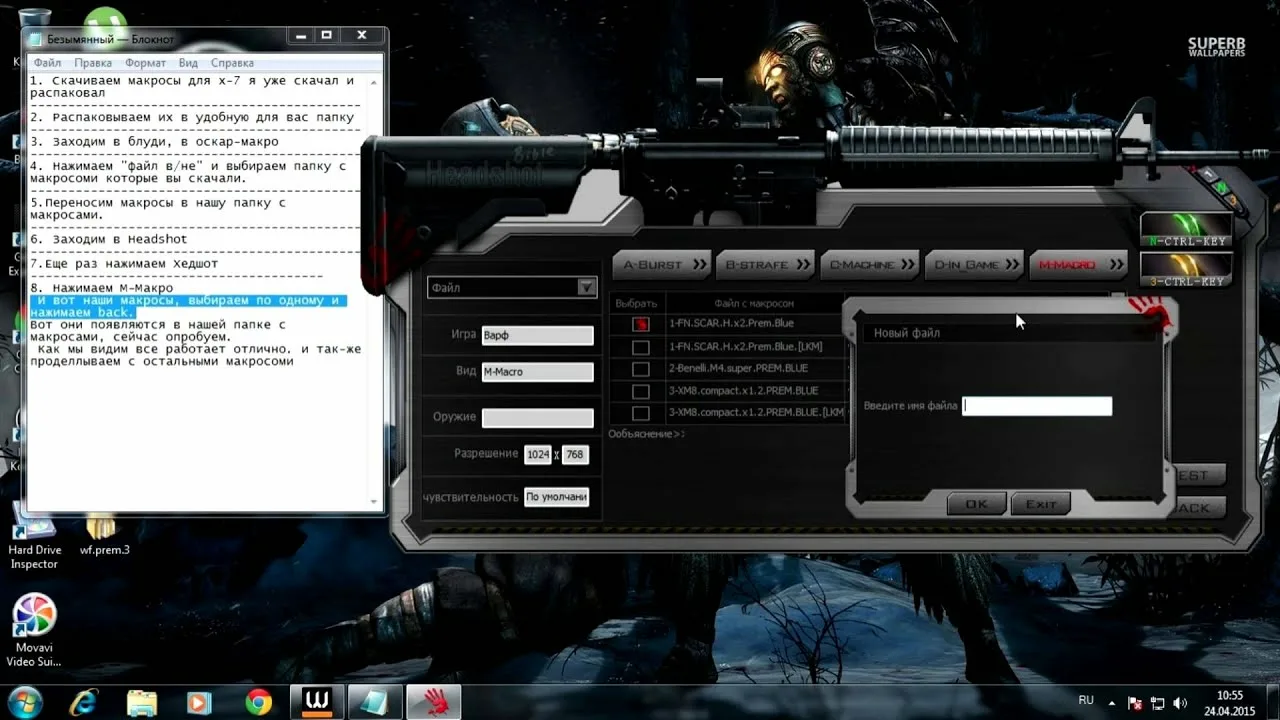Minimize the Notepad window
The height and width of the screenshot is (720, 1280).
pos(301,37)
